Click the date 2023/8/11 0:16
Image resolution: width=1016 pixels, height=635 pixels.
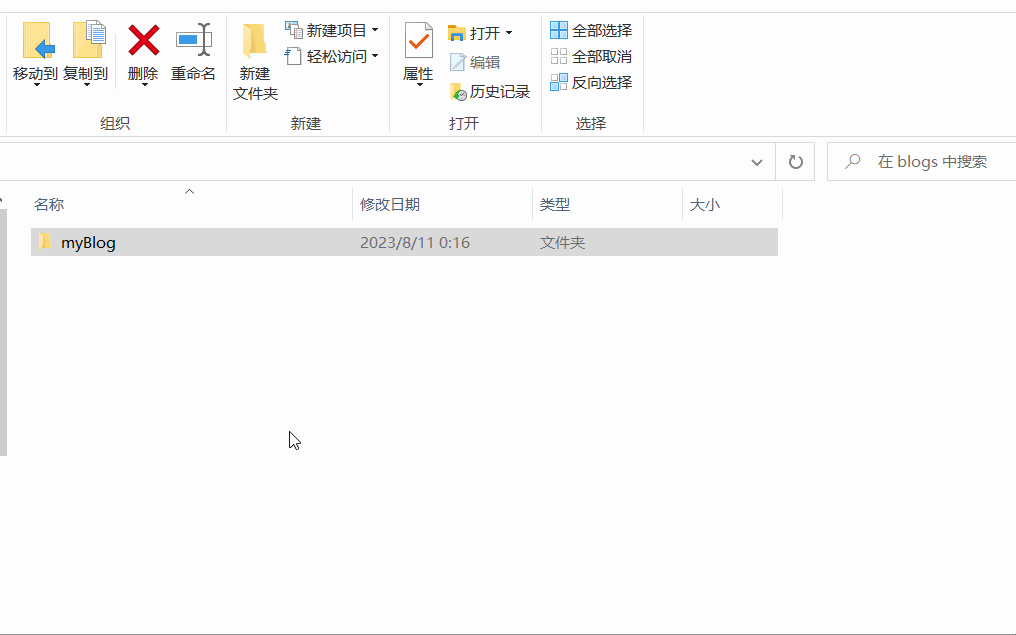tap(415, 242)
